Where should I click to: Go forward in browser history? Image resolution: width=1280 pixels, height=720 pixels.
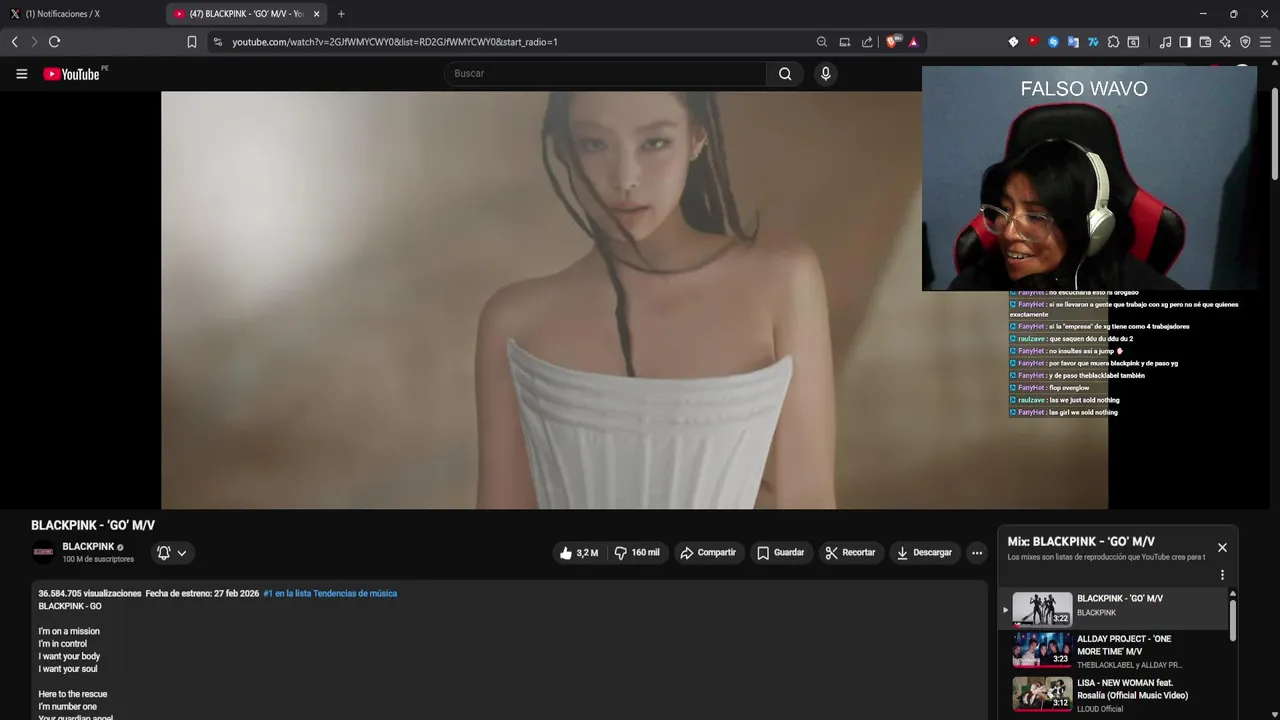pos(34,42)
